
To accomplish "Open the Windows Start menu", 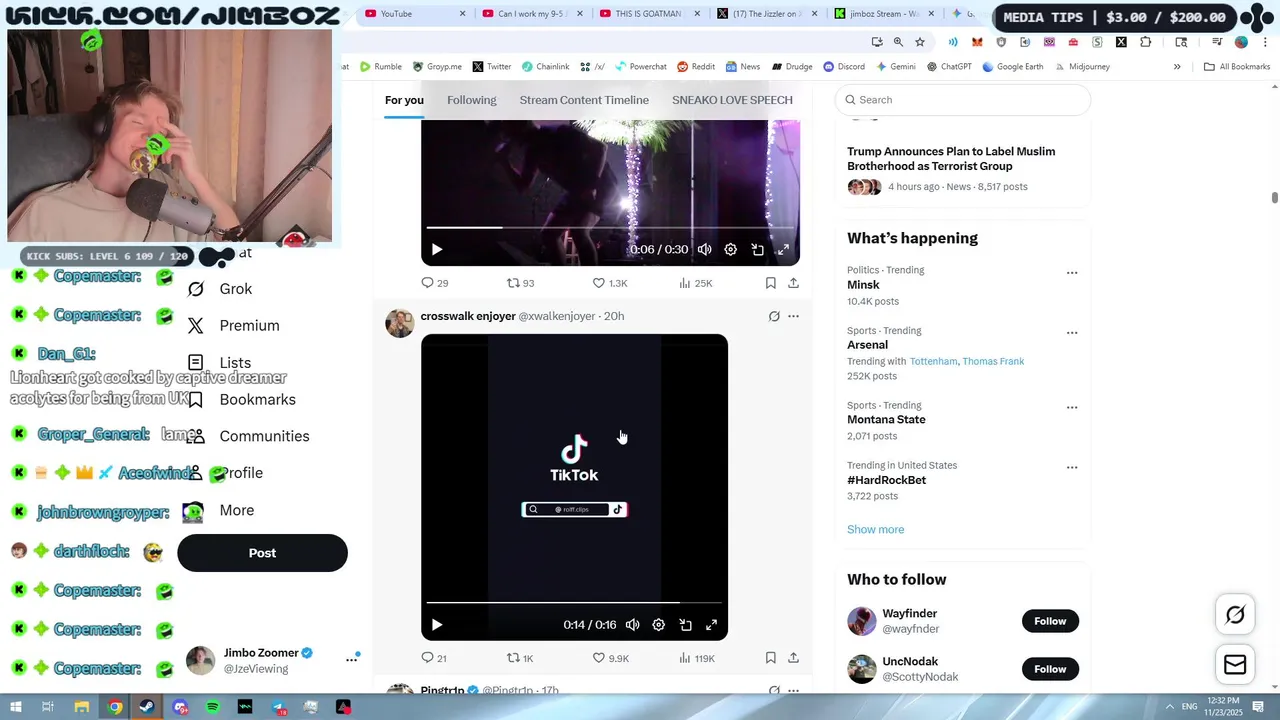I will pos(16,707).
